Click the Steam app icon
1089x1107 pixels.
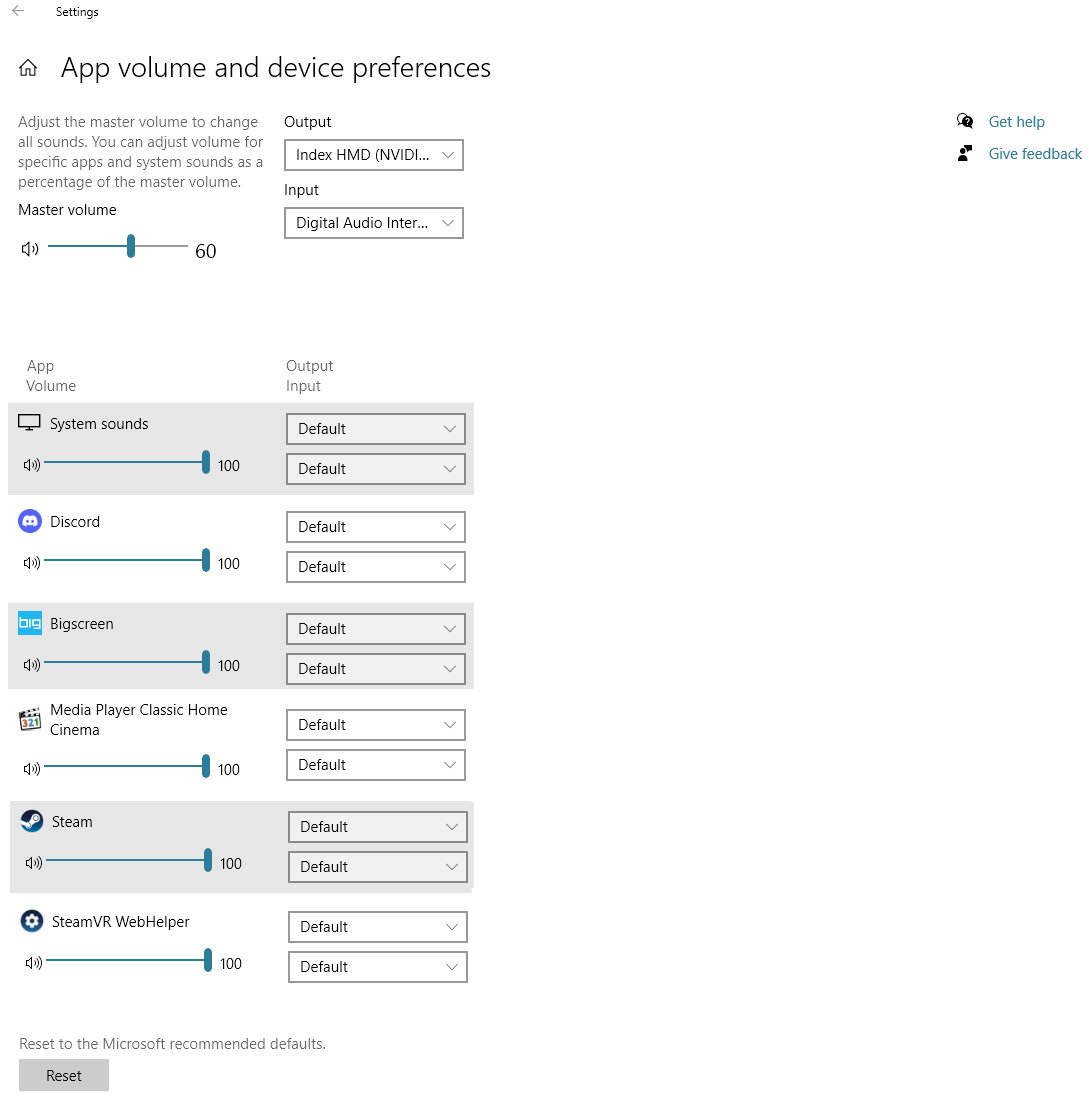click(x=32, y=821)
